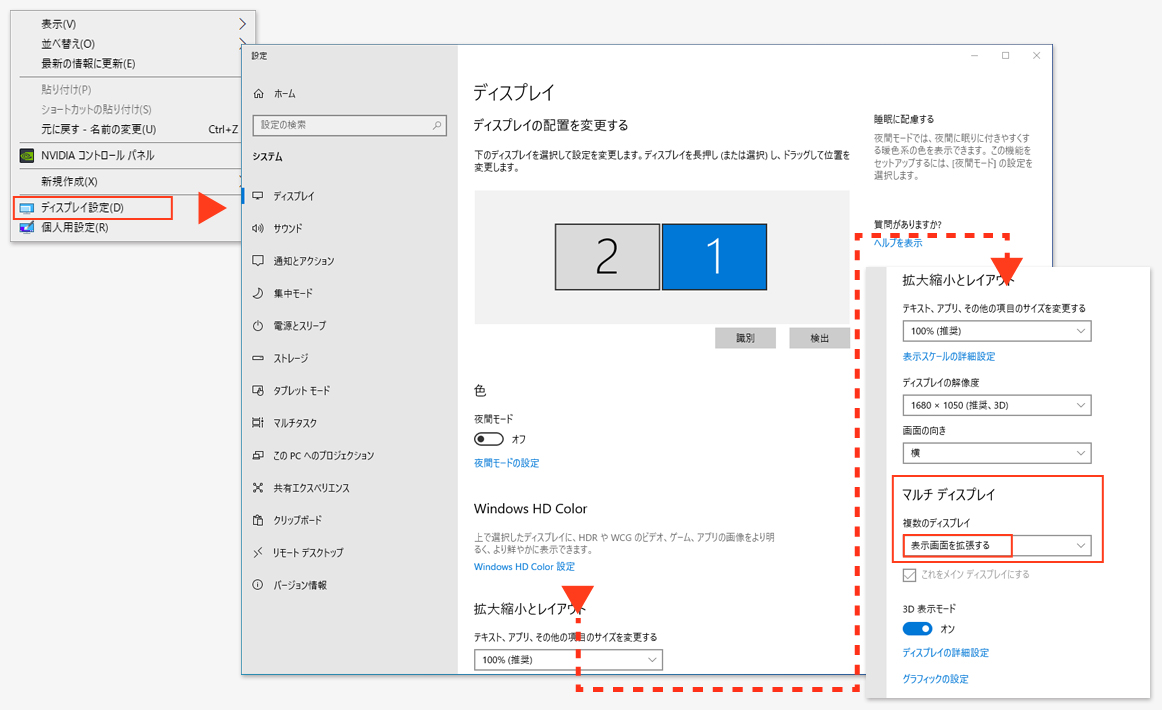Click the システム section label in sidebar

(x=268, y=157)
